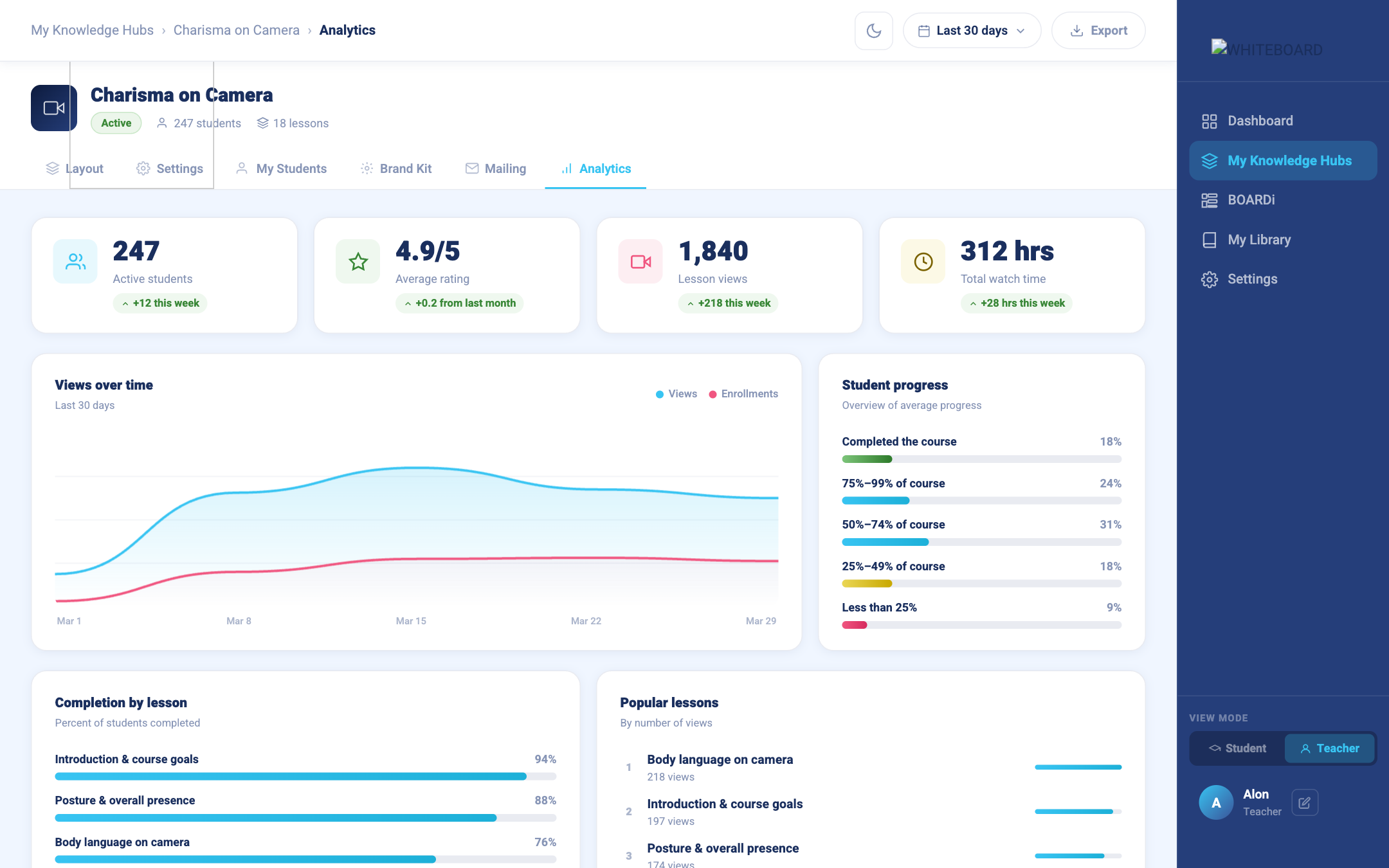Open Settings in the sidebar
Screen dimensions: 1389x868
pyautogui.click(x=1283, y=279)
